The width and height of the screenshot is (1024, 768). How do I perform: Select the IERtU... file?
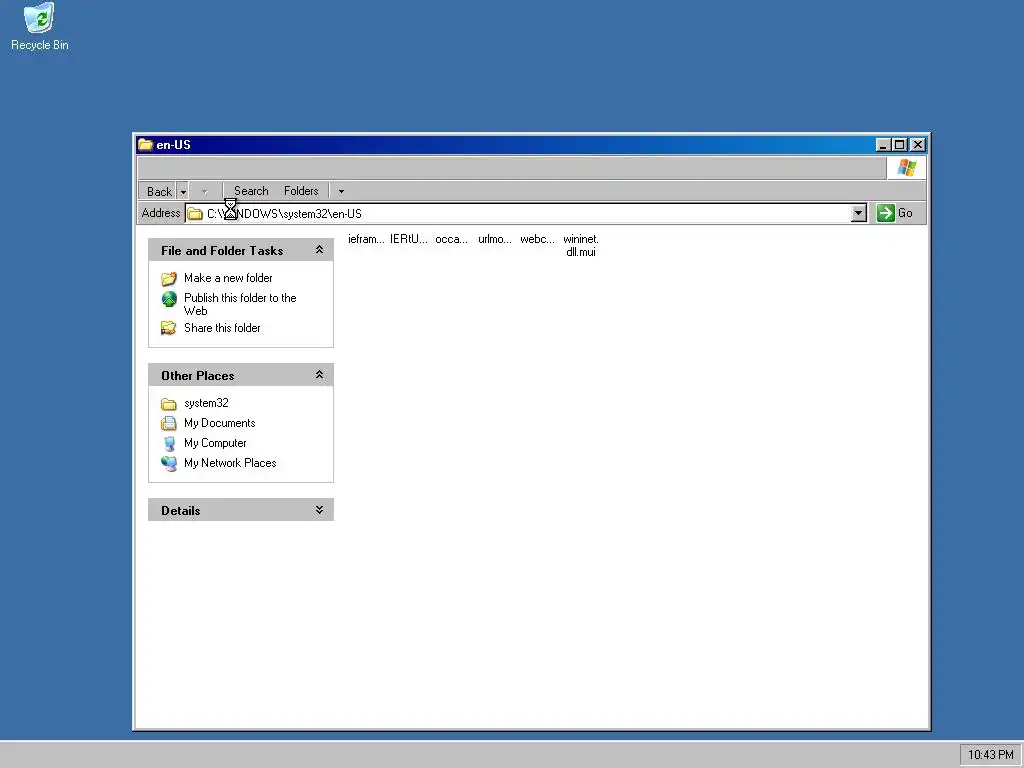pos(409,239)
